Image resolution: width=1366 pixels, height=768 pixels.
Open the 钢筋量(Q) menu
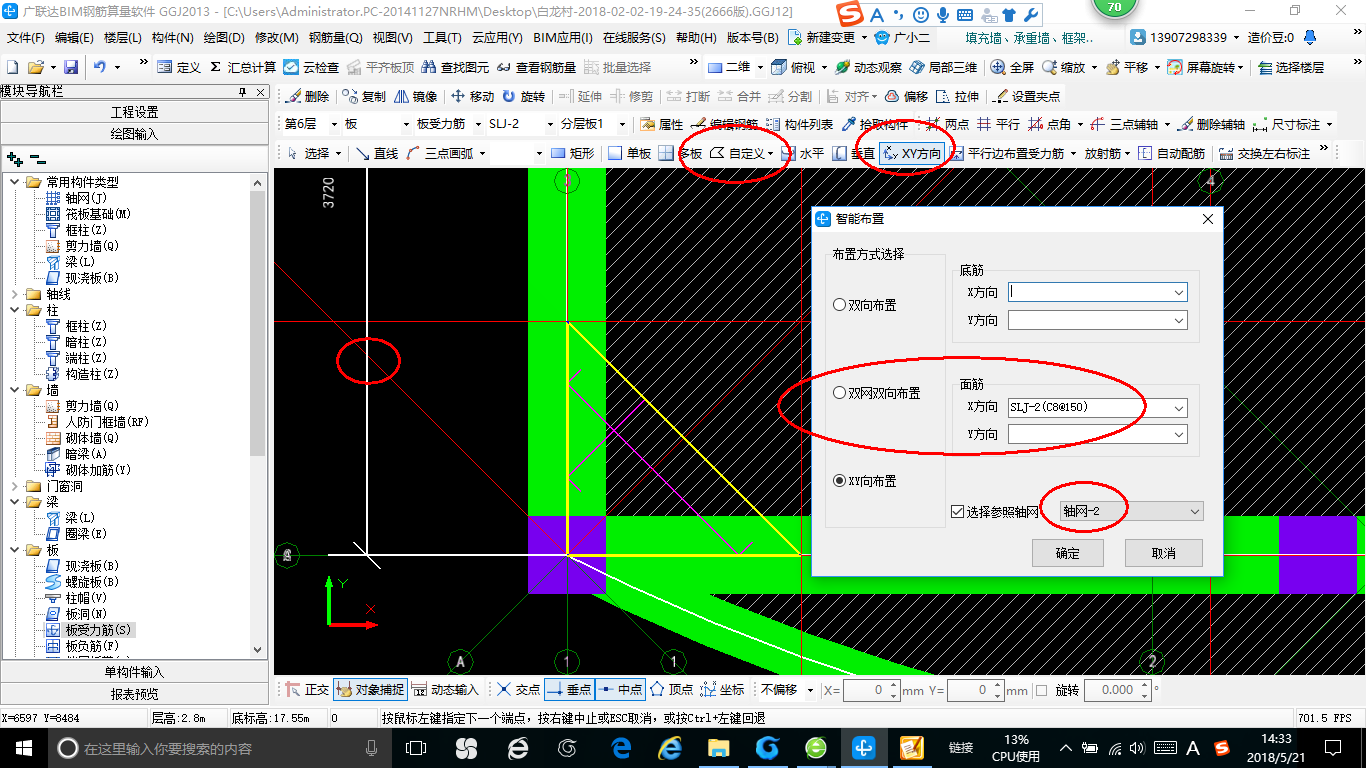(x=335, y=38)
